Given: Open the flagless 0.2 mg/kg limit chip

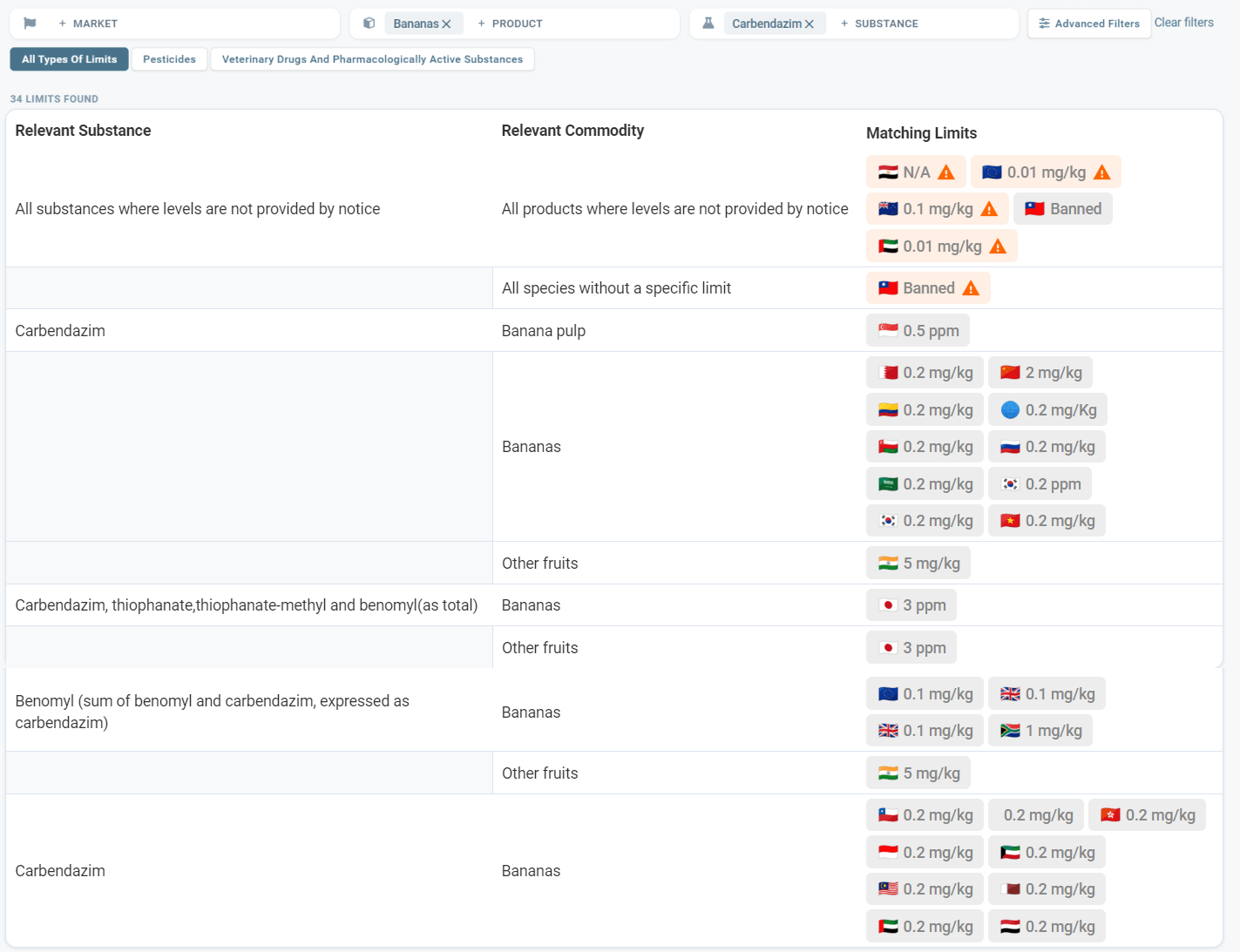Looking at the screenshot, I should point(1037,815).
